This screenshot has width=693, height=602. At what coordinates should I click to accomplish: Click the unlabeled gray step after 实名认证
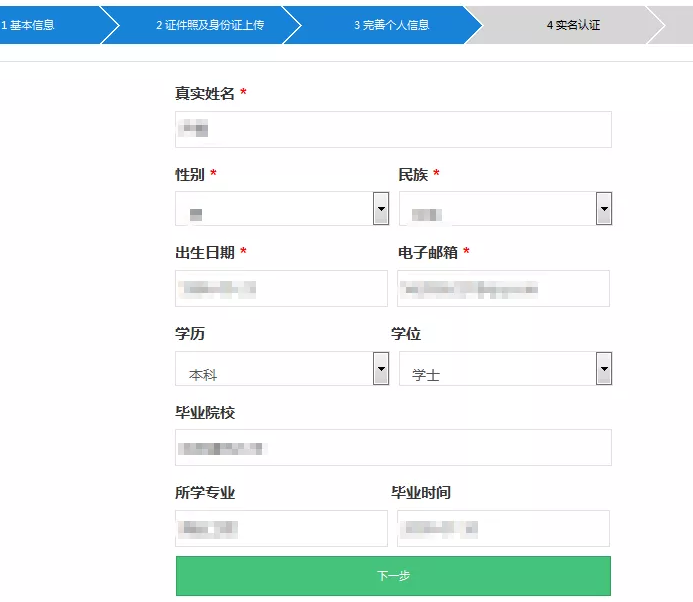[x=676, y=25]
